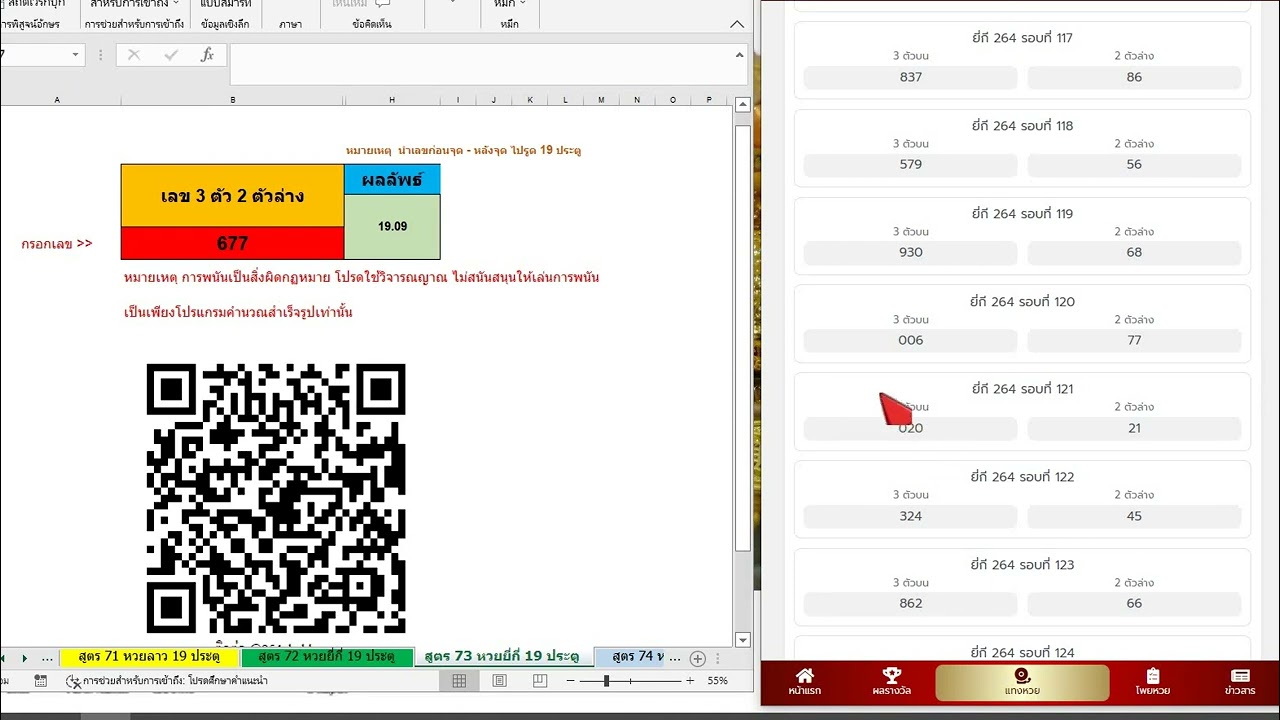Click the sheet tab next arrow
1280x720 pixels.
[x=25, y=658]
